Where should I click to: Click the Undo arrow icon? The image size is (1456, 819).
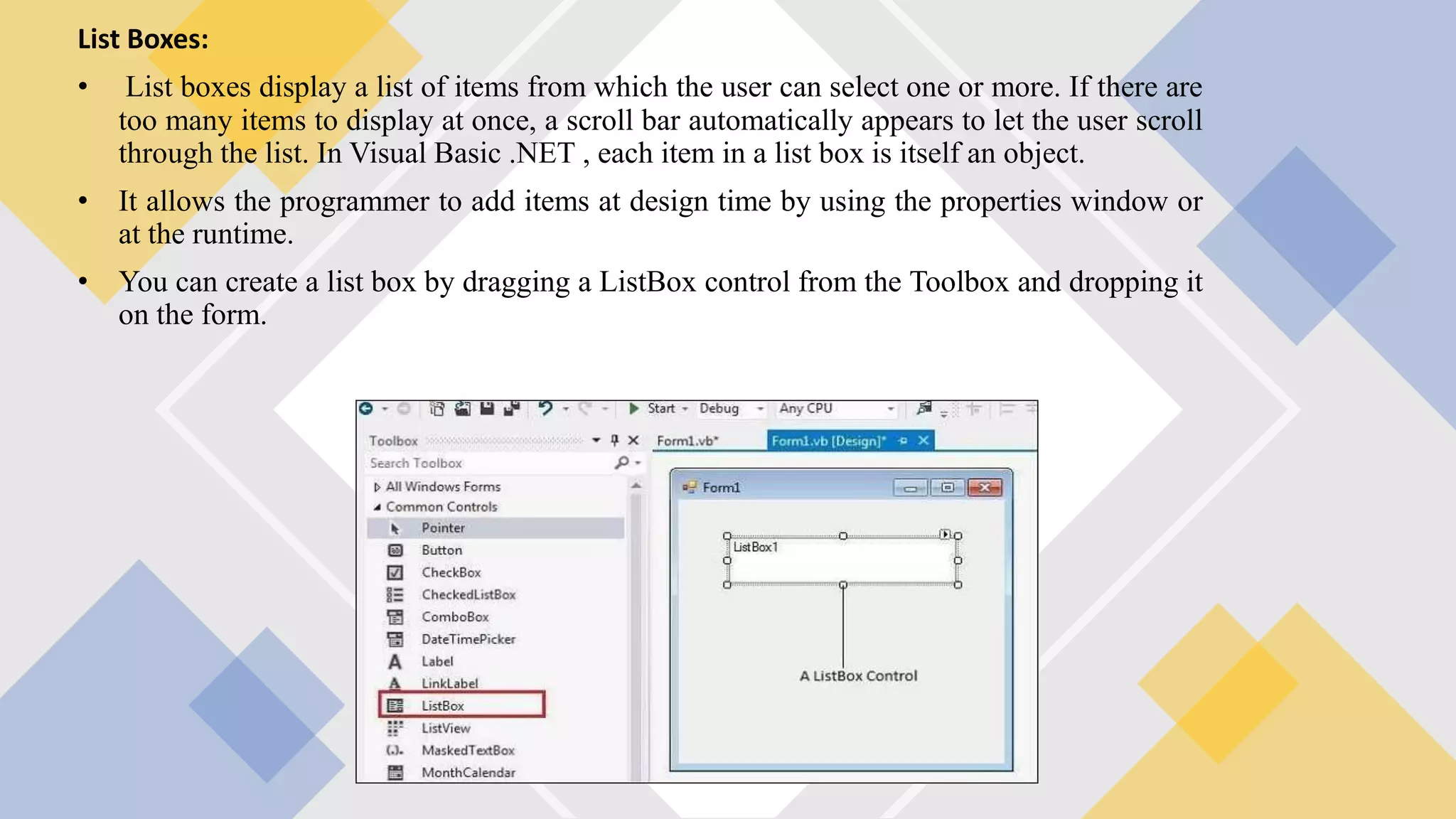click(x=545, y=408)
